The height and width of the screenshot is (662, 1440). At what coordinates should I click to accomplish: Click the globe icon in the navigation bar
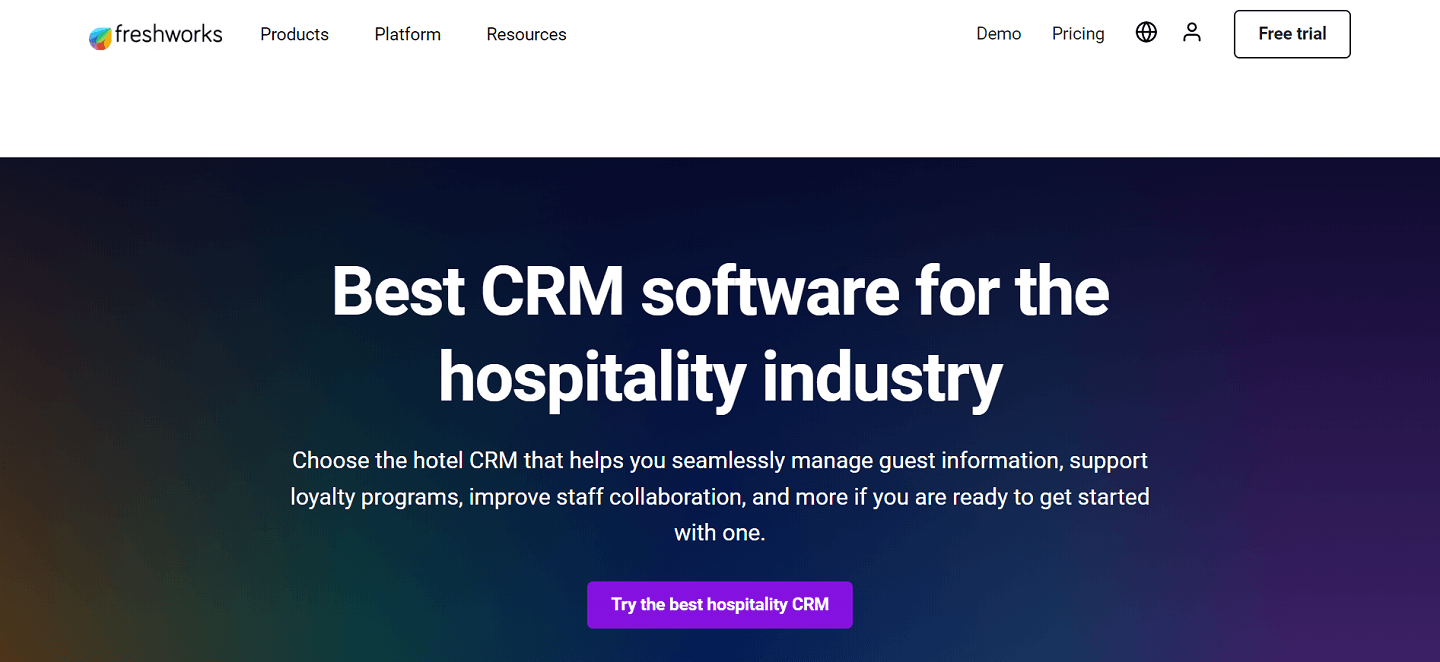[x=1146, y=32]
